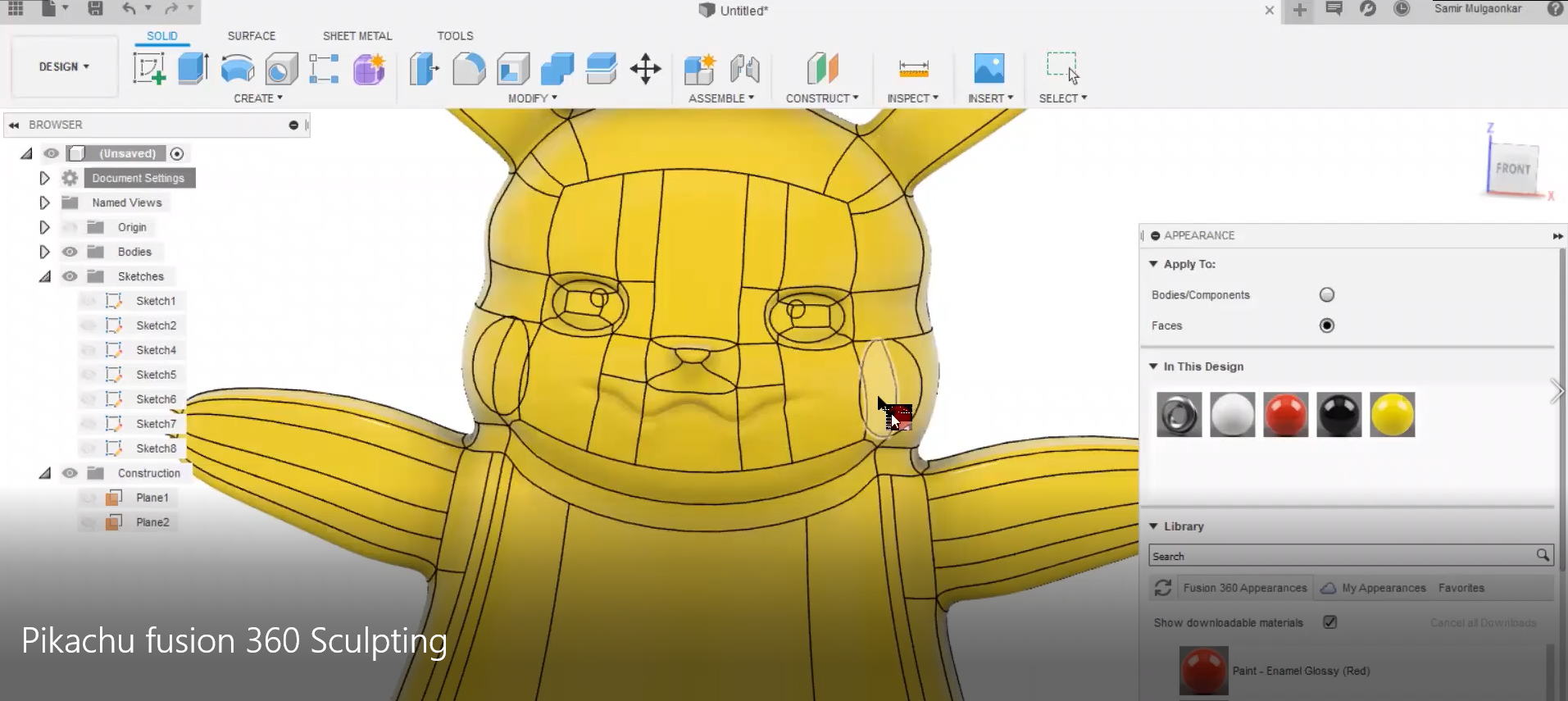Viewport: 1568px width, 701px height.
Task: Collapse the Sketches tree node
Action: (x=45, y=276)
